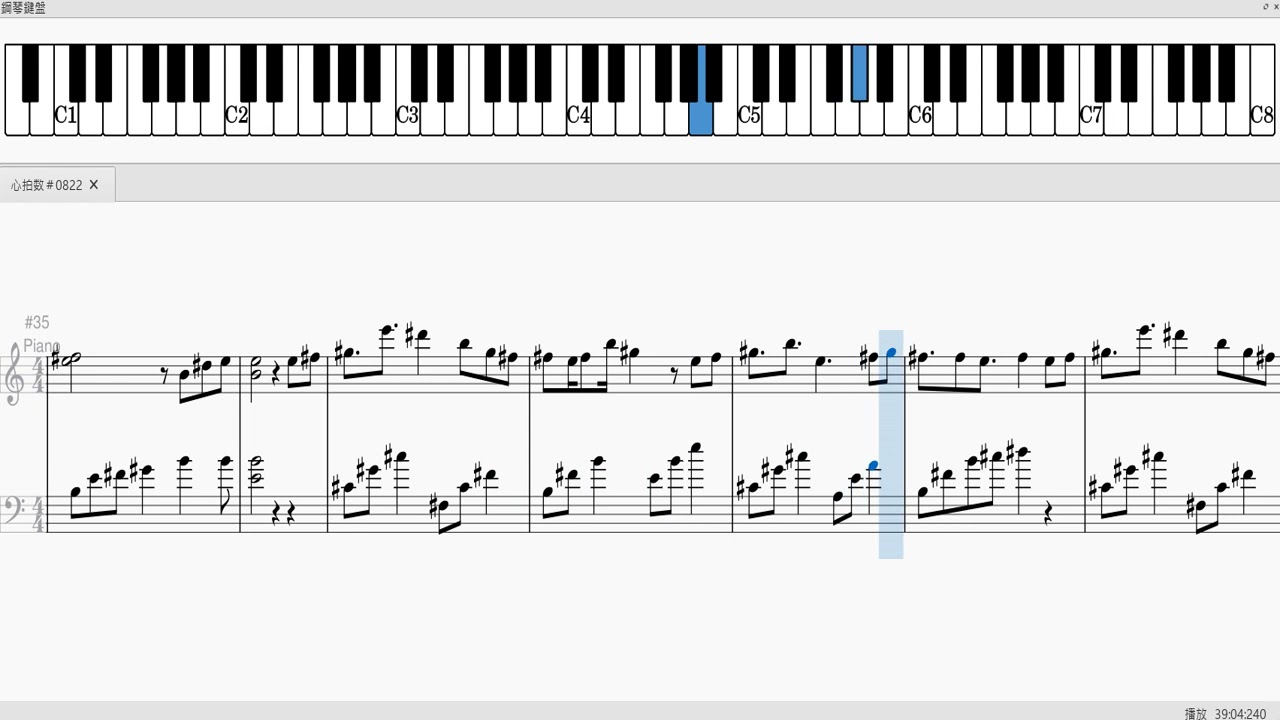Screen dimensions: 1280x720
Task: Select the blue highlighted bass staff note
Action: [873, 465]
